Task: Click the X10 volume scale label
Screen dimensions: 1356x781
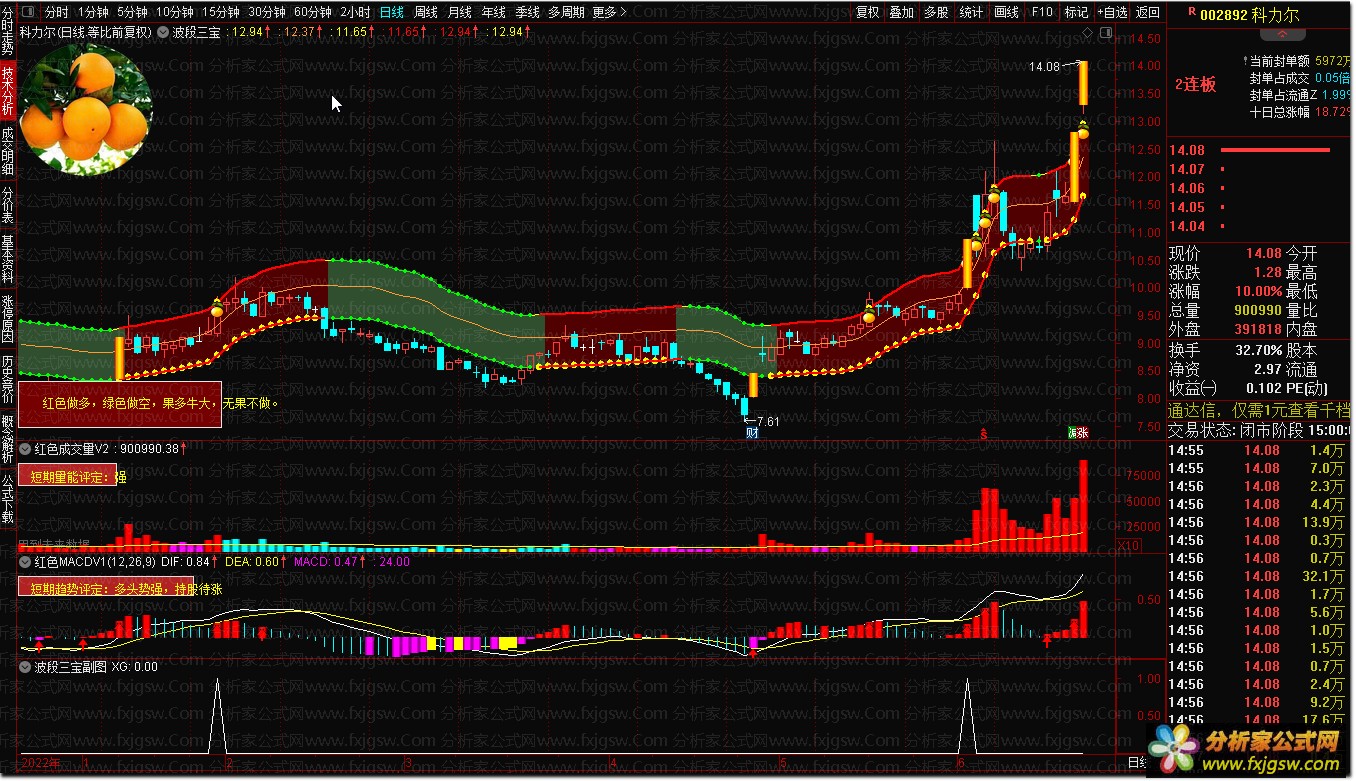Action: [1128, 545]
